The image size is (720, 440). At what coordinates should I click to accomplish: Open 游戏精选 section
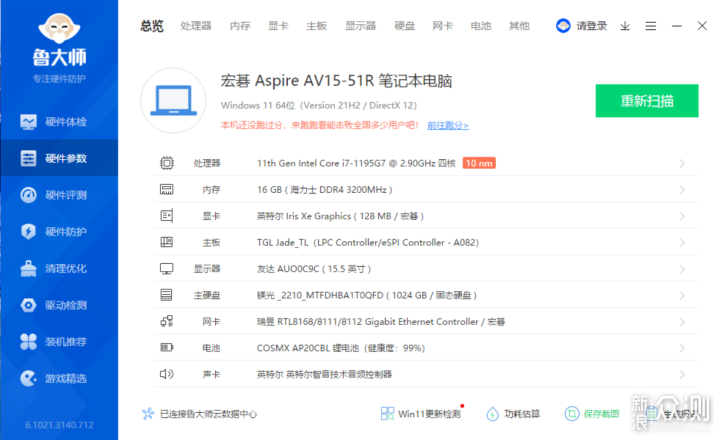coord(59,378)
